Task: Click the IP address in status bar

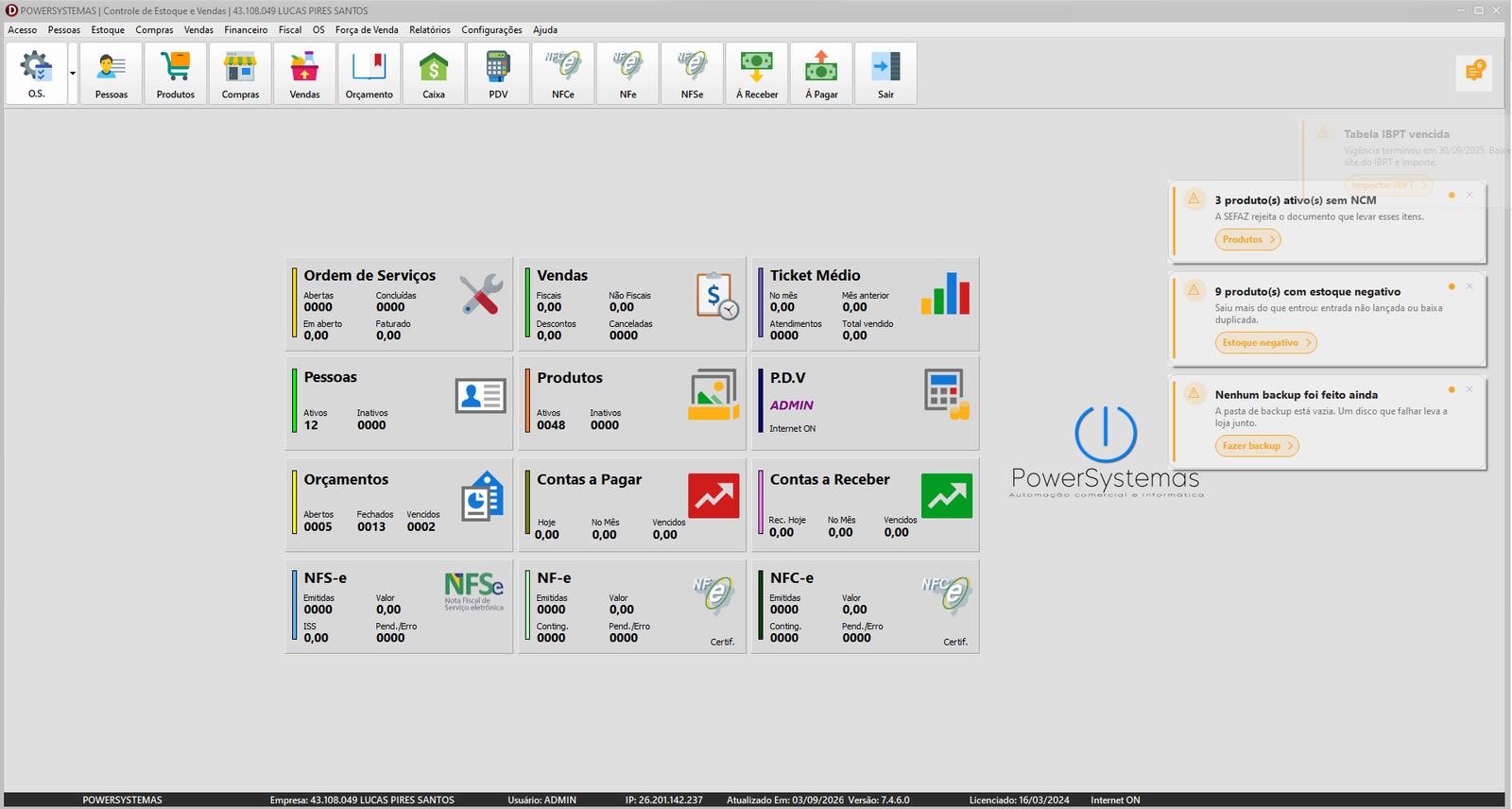Action: coord(663,800)
